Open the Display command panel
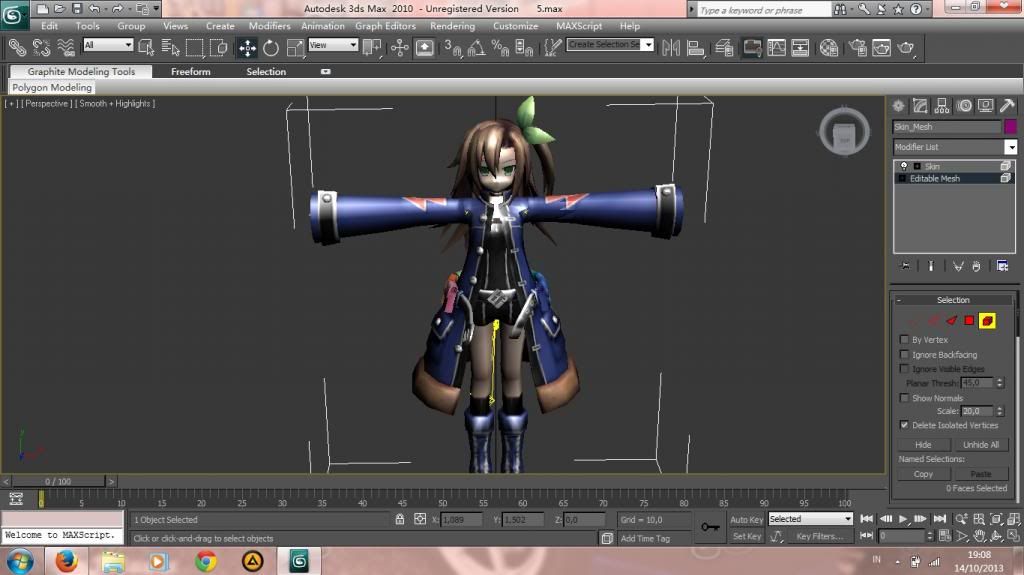Screen dimensions: 1024x575 click(x=985, y=106)
